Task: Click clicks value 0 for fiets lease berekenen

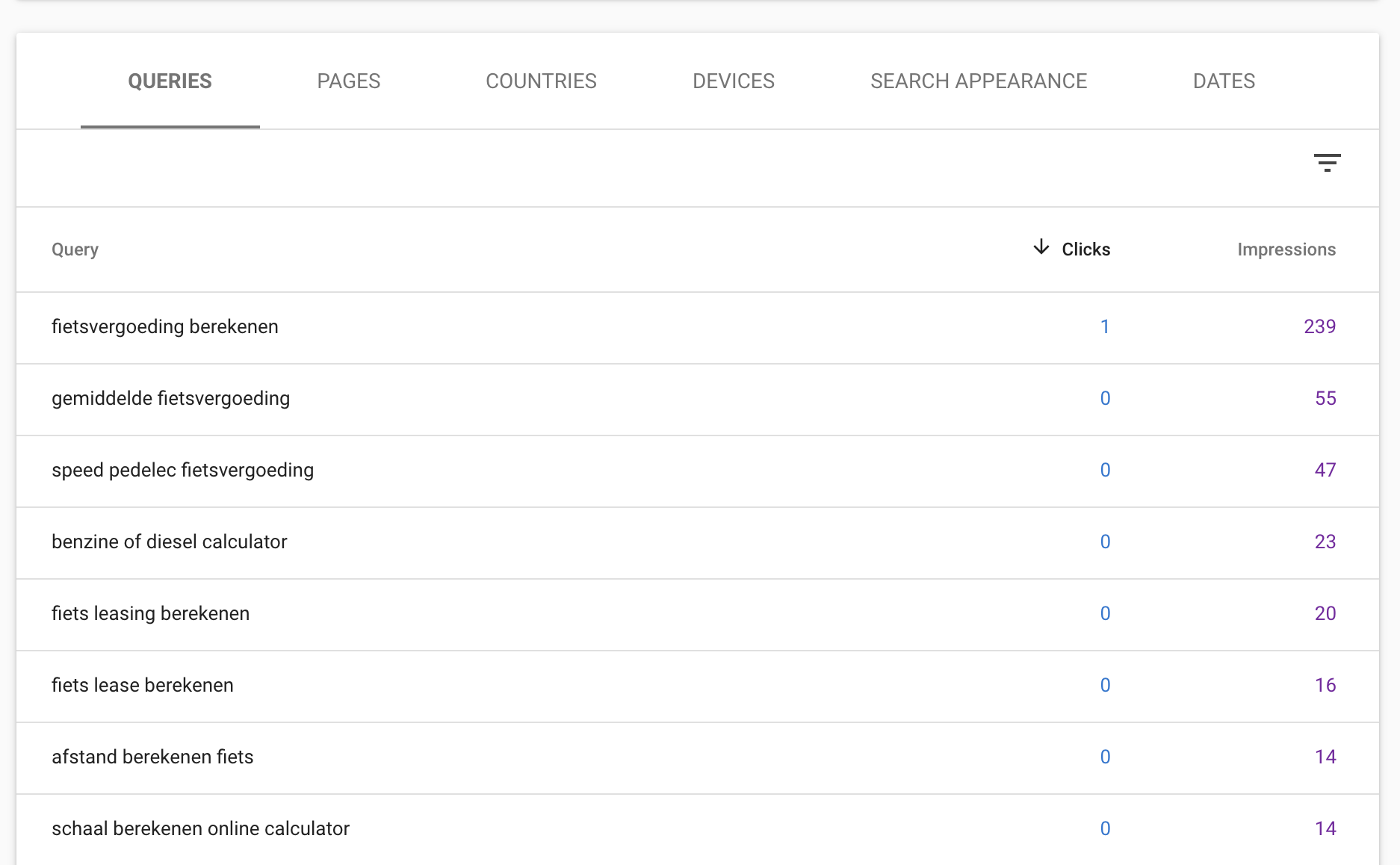Action: (1105, 686)
